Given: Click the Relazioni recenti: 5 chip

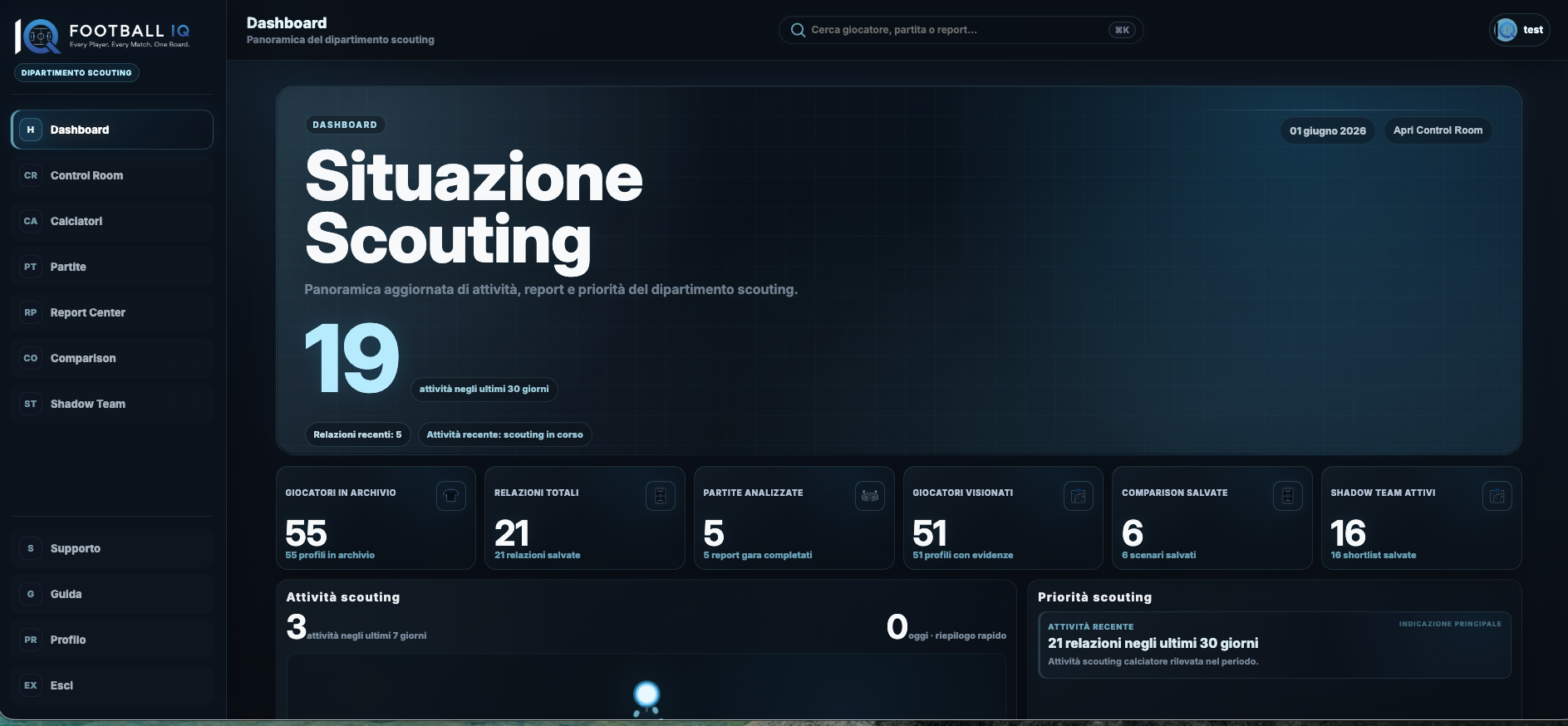Looking at the screenshot, I should tap(357, 434).
